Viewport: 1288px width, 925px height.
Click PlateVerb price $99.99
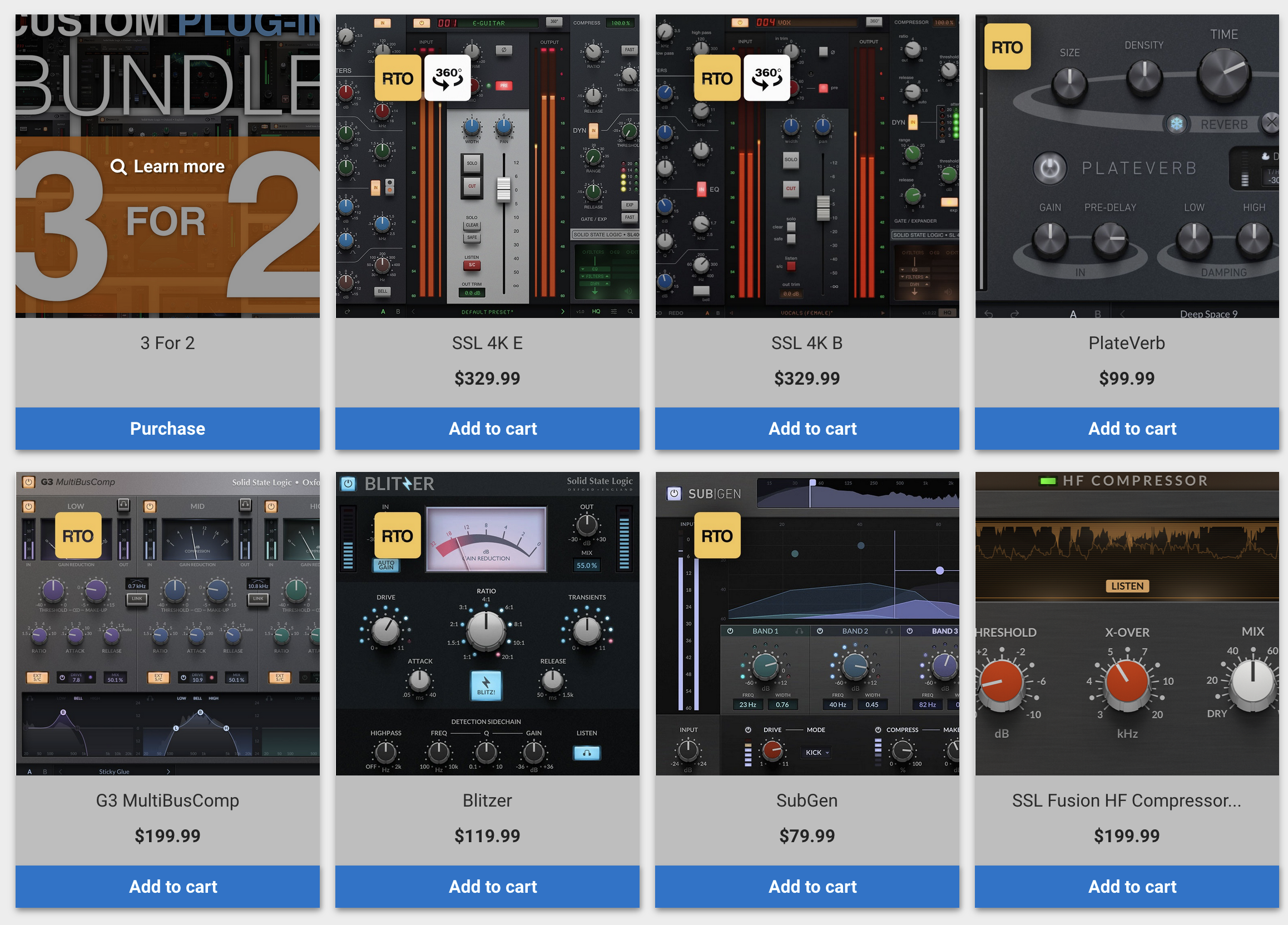pos(1127,379)
